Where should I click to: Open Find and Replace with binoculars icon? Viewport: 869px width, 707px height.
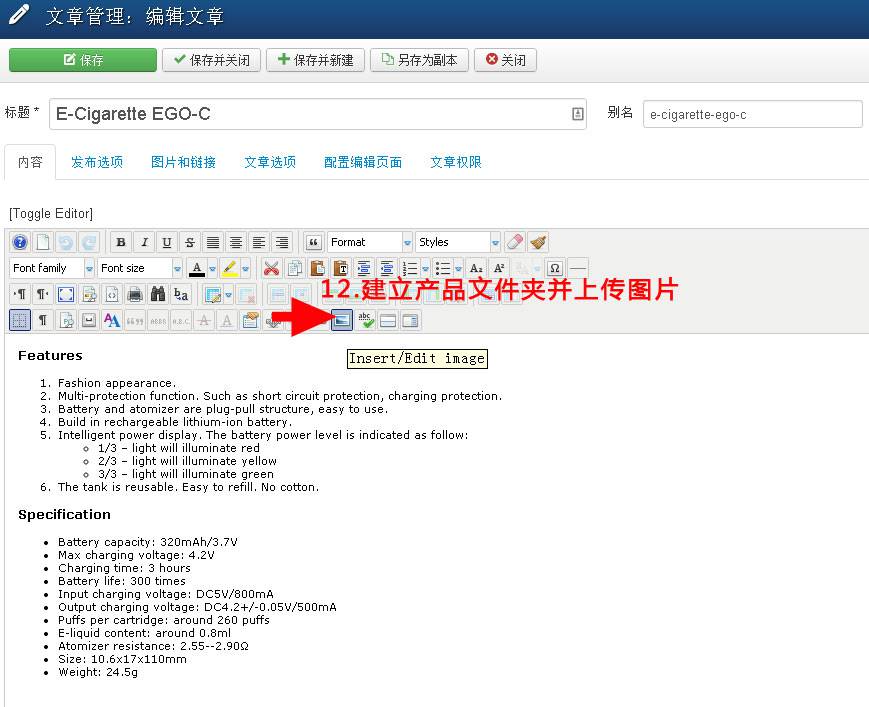159,294
